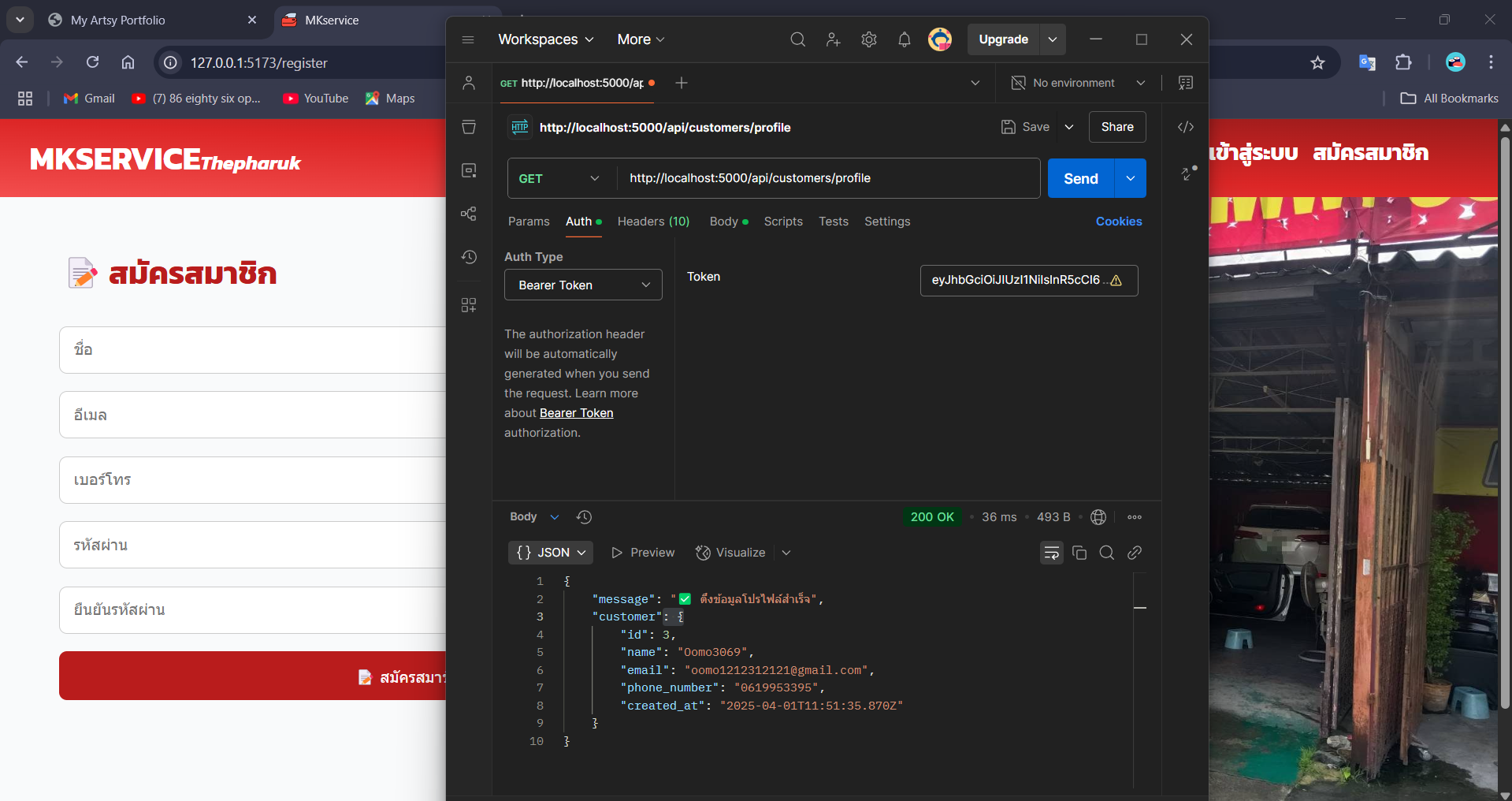
Task: Switch to Scripts tab
Action: 783,222
